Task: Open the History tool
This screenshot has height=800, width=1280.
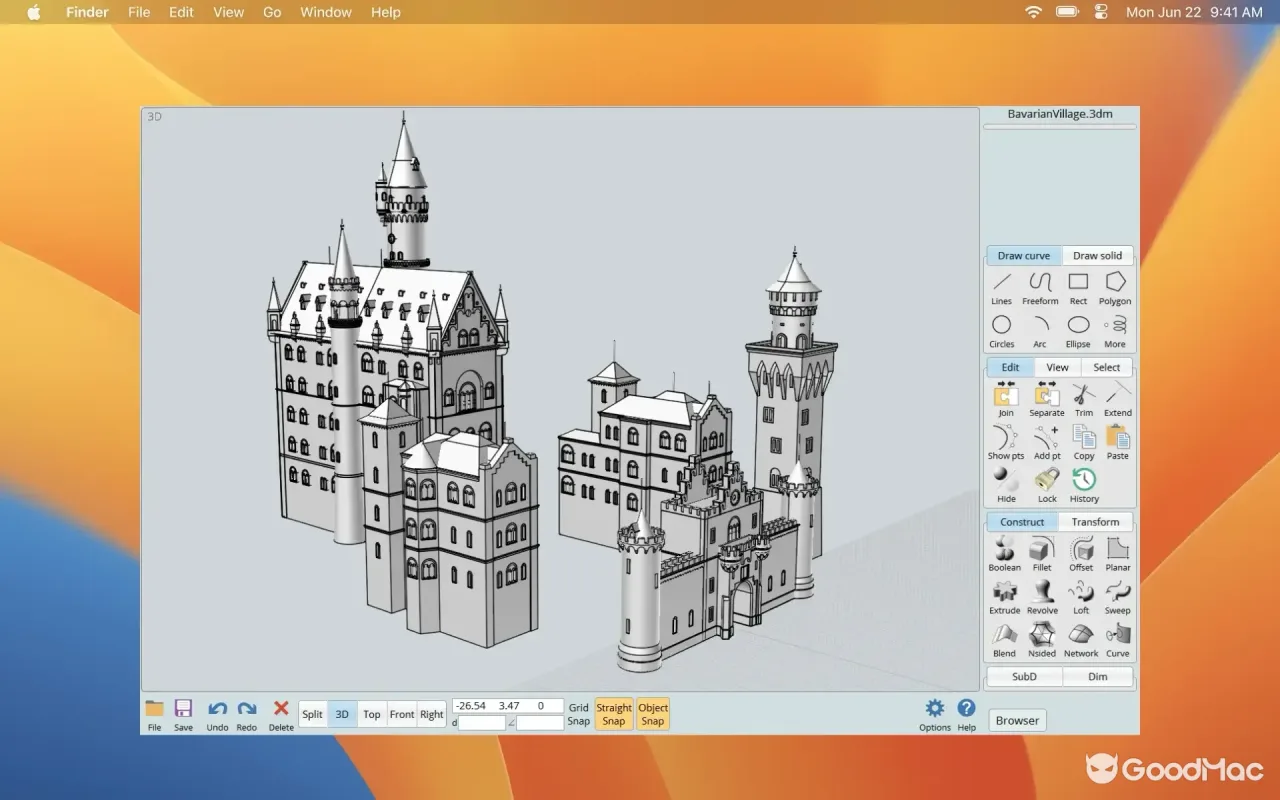Action: click(1084, 486)
